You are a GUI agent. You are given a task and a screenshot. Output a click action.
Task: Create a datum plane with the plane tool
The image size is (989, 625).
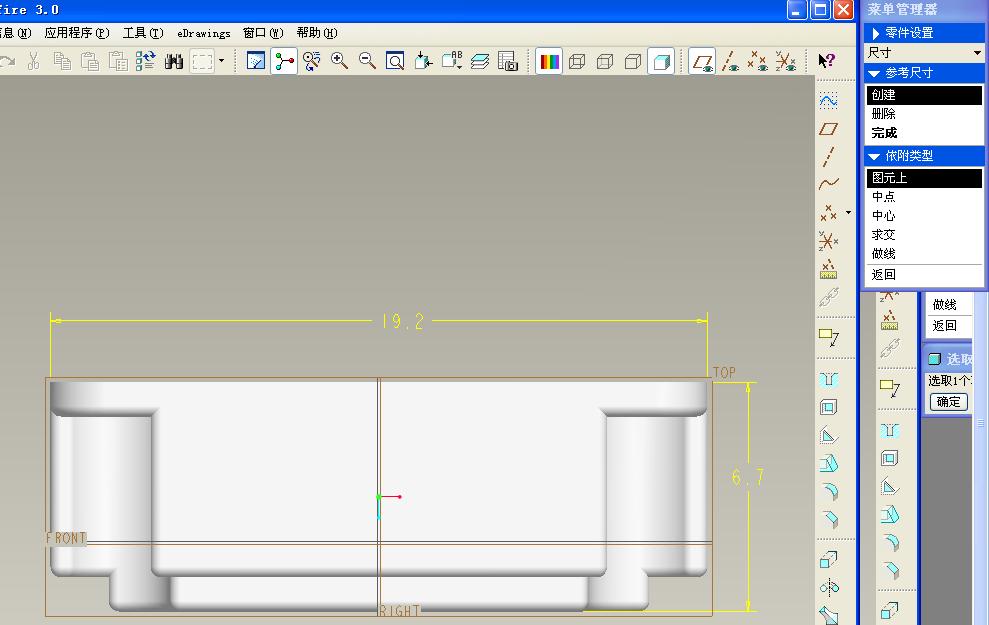pos(828,129)
